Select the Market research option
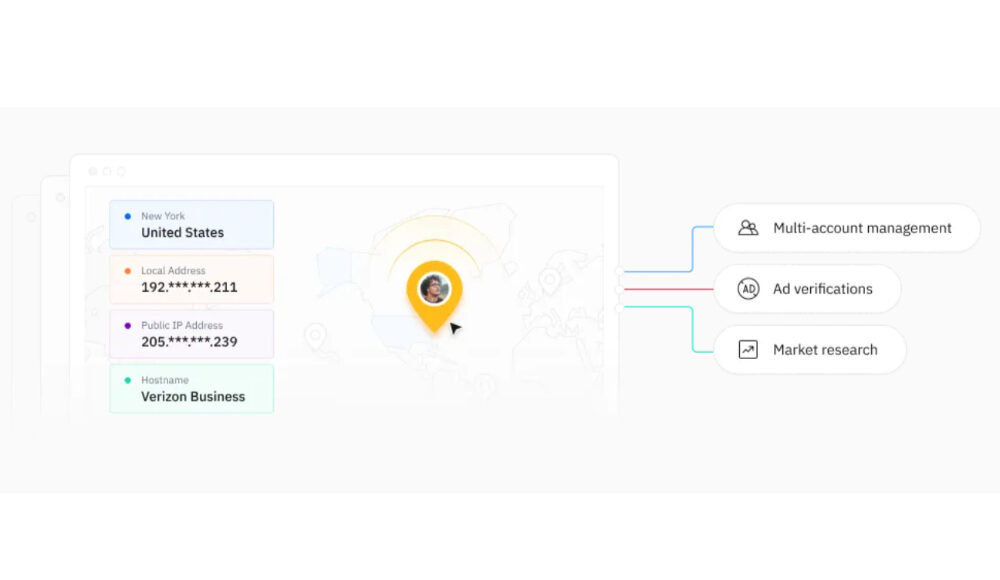Screen dimensions: 1000x580 coord(810,350)
